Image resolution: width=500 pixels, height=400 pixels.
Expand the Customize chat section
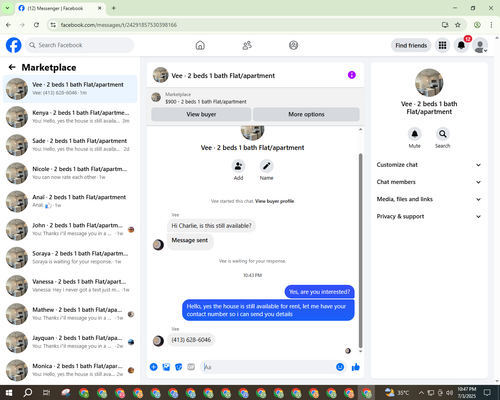tap(429, 165)
